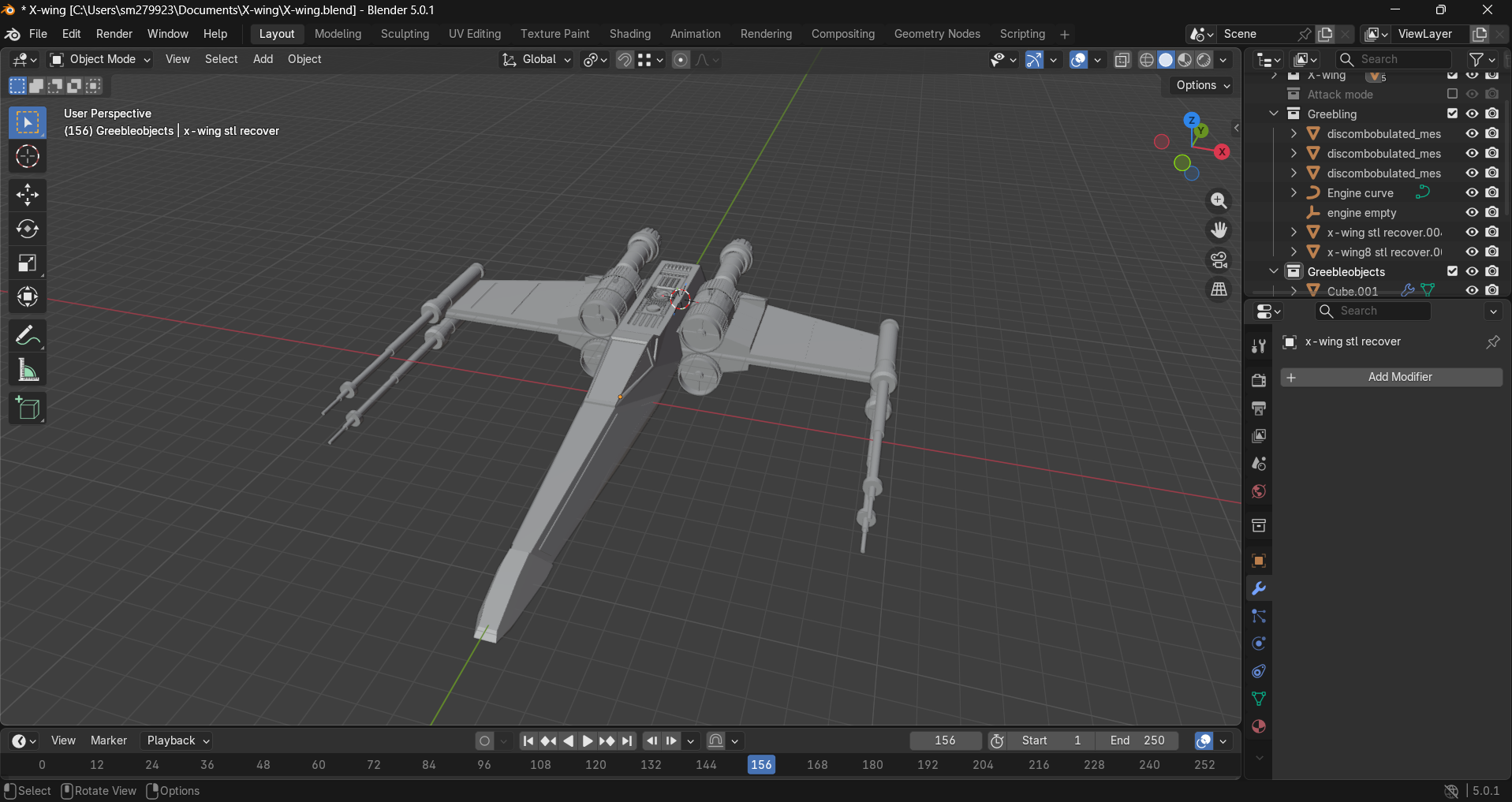Open the File menu

tap(38, 34)
